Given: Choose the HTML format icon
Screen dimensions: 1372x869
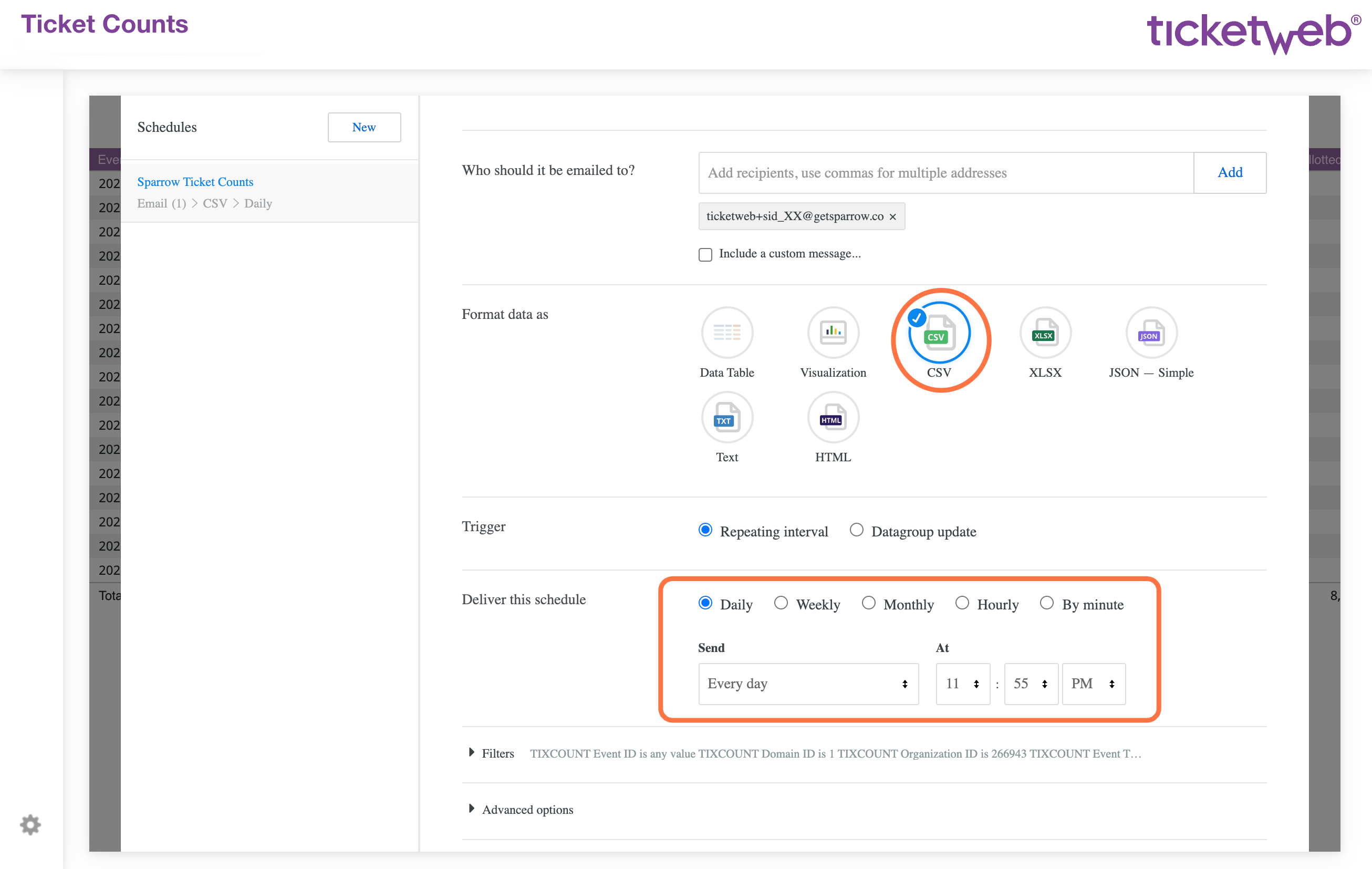Looking at the screenshot, I should pyautogui.click(x=833, y=417).
